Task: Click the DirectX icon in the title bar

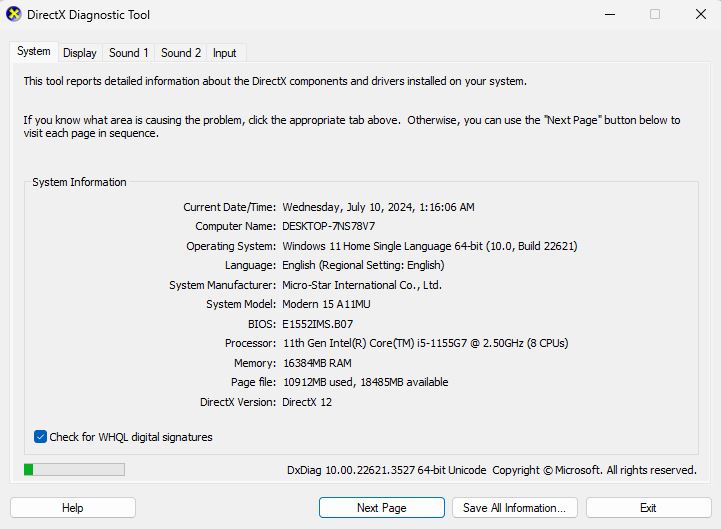Action: point(14,15)
